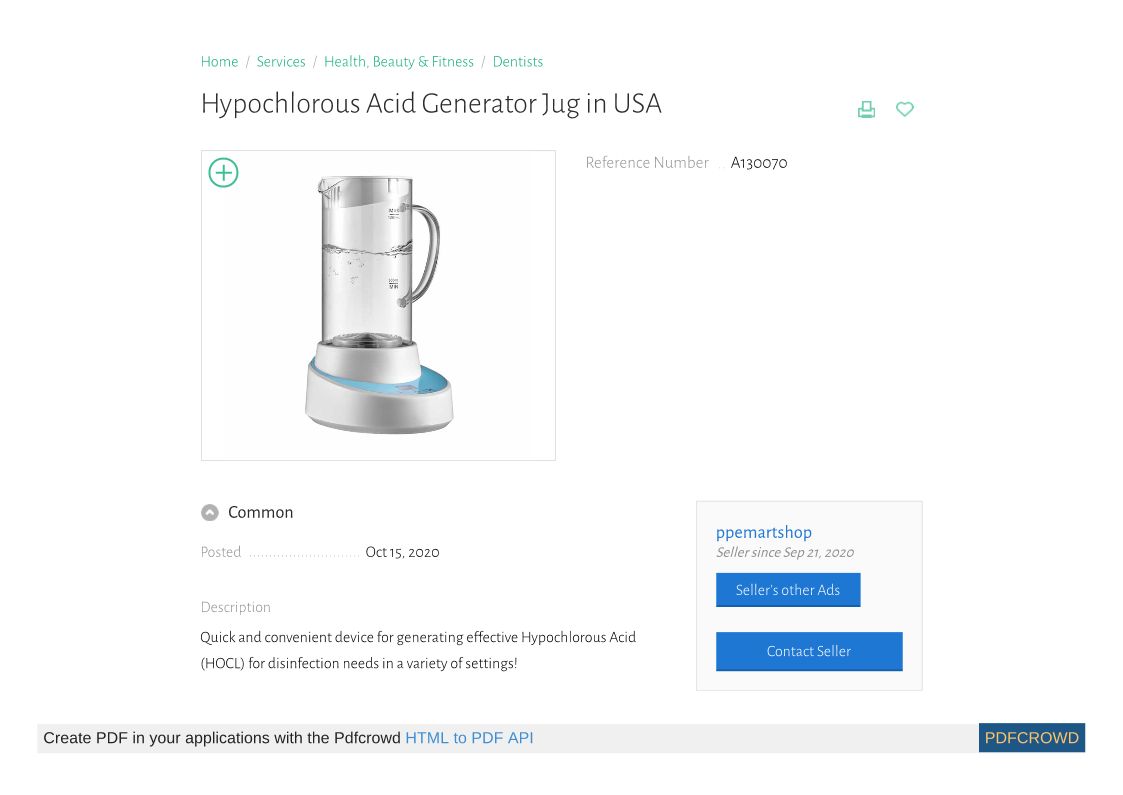Click reference number A130070

[x=759, y=163]
